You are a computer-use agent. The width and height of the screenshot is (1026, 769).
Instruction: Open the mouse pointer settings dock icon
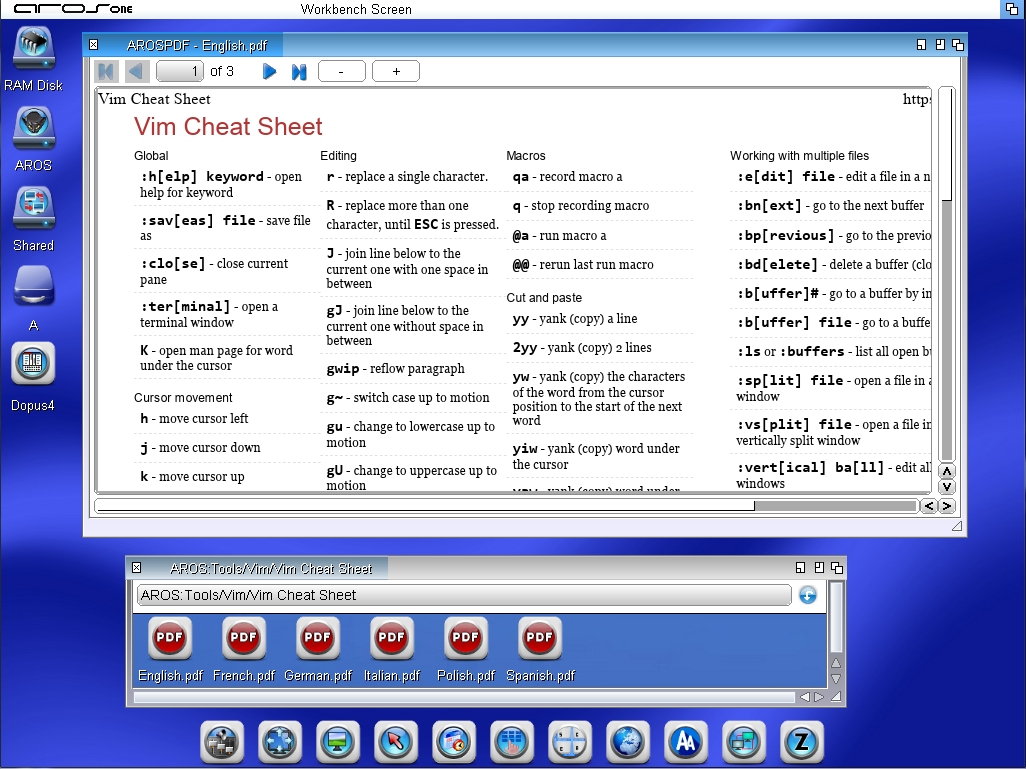point(396,742)
